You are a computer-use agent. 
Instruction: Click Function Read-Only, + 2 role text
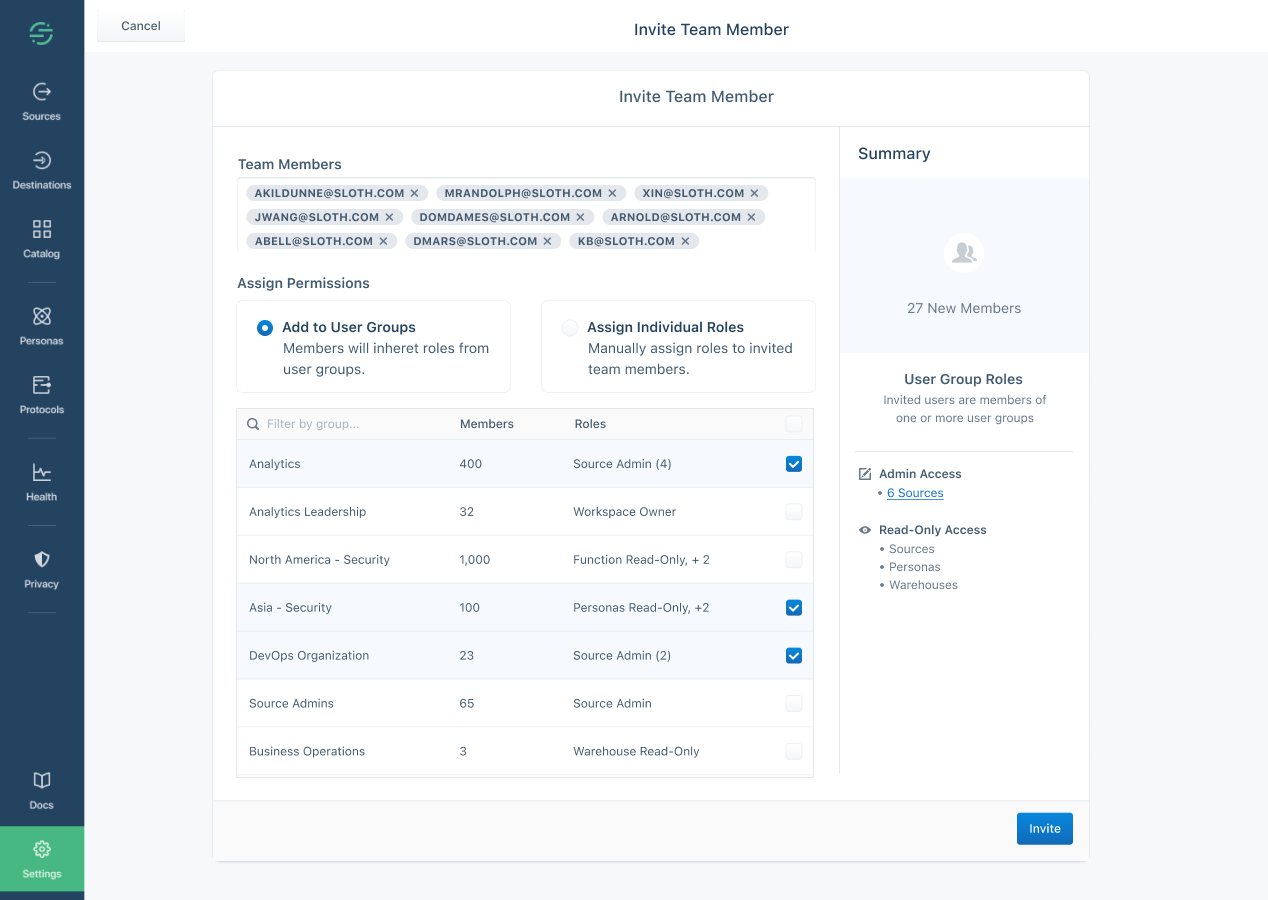pos(641,560)
